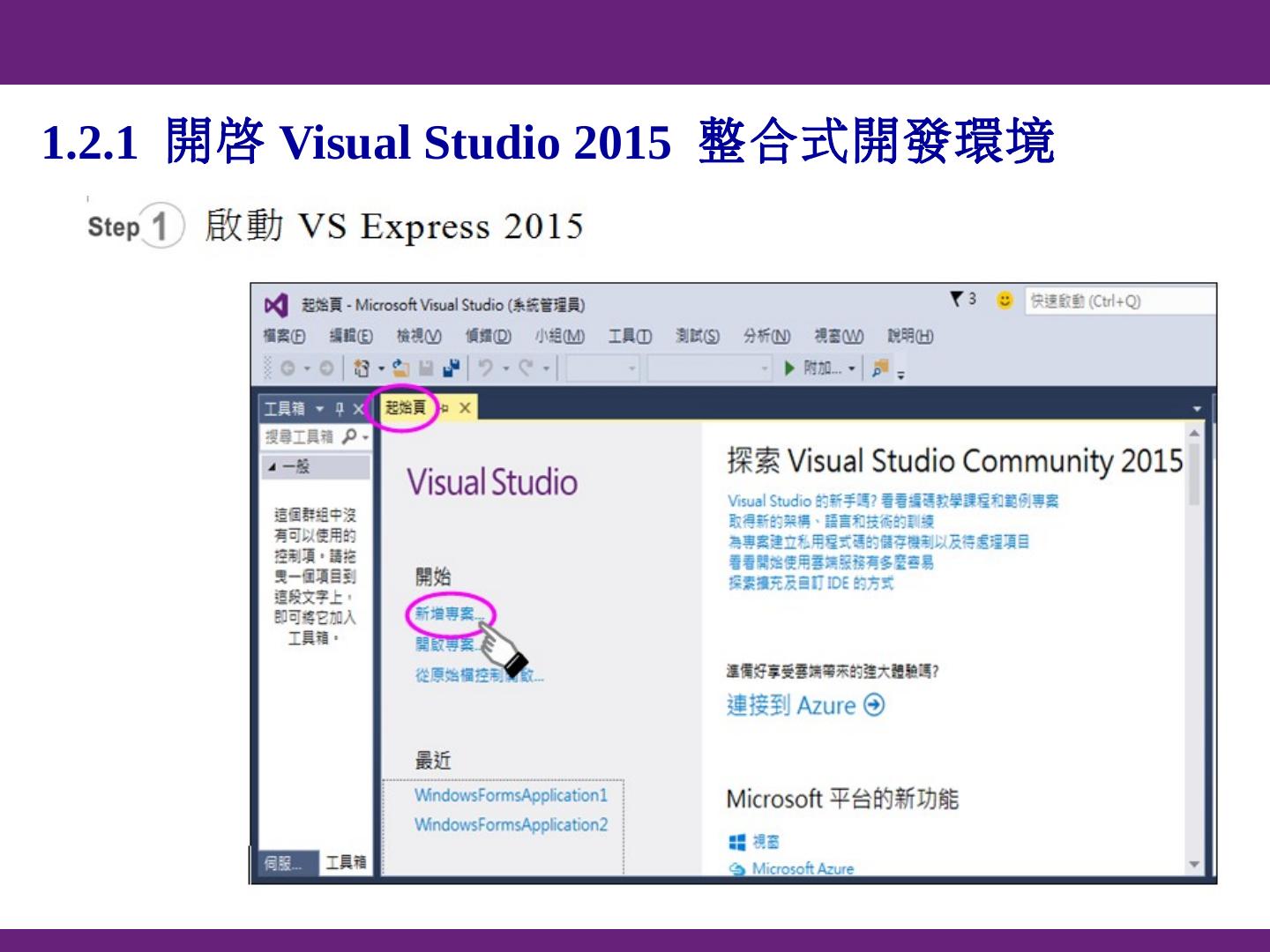Open the 工具(T) menu
1270x952 pixels.
pos(630,336)
